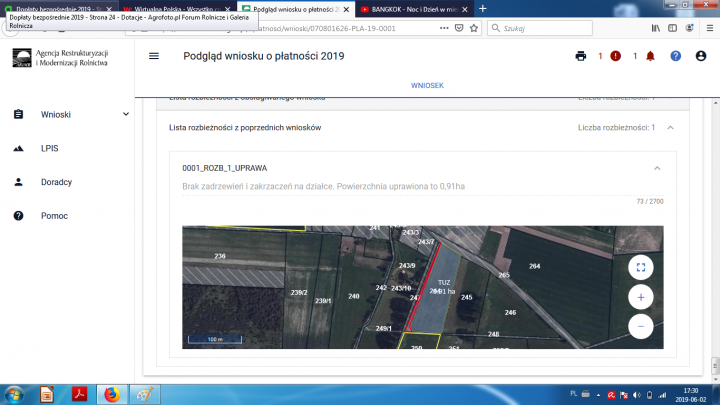
Task: Click the Doradcy person icon
Action: [x=18, y=182]
